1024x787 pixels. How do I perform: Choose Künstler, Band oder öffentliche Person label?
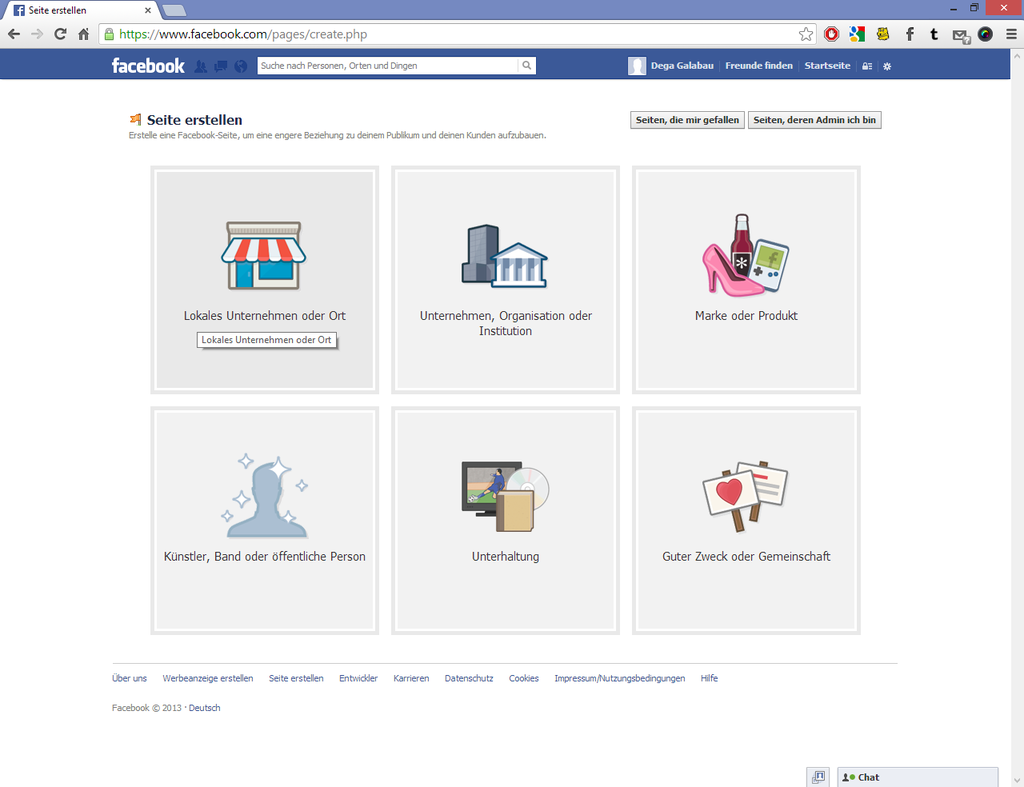264,556
